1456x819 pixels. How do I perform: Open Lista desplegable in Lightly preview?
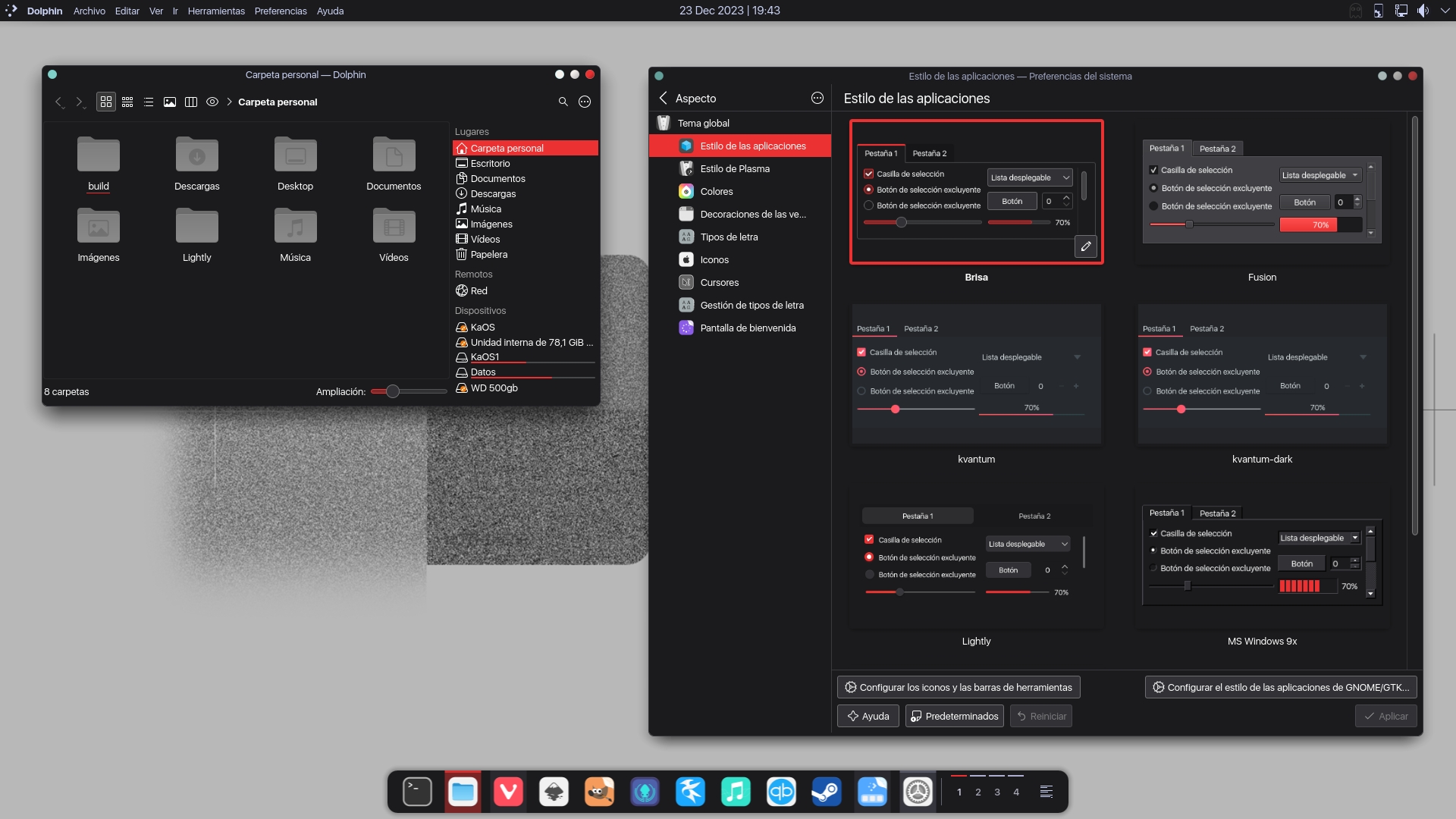pyautogui.click(x=1028, y=544)
